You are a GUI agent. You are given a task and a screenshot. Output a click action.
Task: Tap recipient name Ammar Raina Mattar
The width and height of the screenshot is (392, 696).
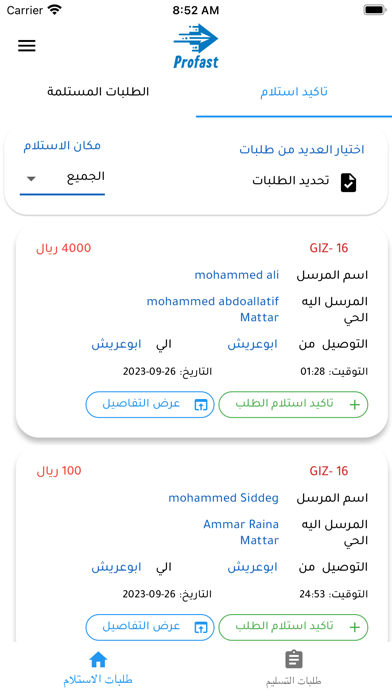[241, 532]
